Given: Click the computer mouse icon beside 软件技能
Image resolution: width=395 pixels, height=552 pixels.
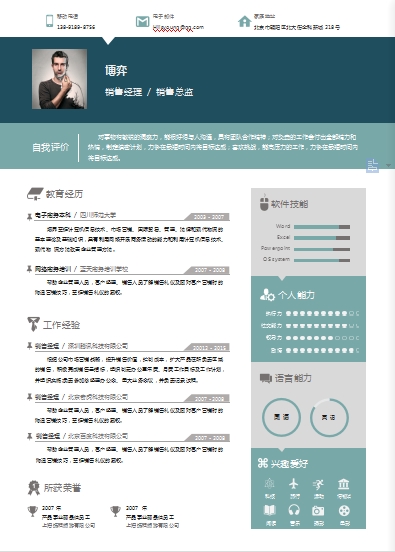Looking at the screenshot, I should click(x=264, y=203).
